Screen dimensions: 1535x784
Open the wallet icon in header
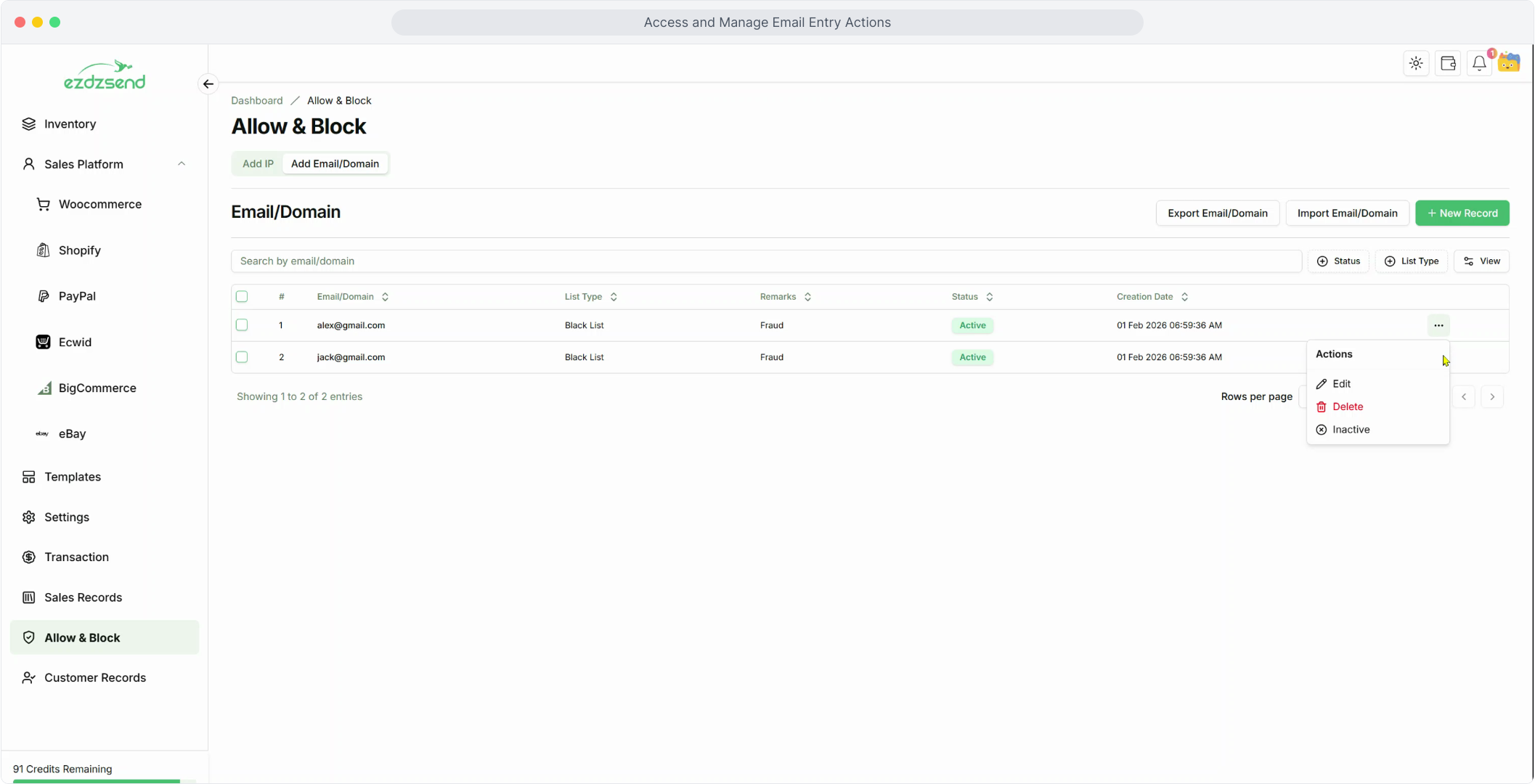[x=1448, y=64]
